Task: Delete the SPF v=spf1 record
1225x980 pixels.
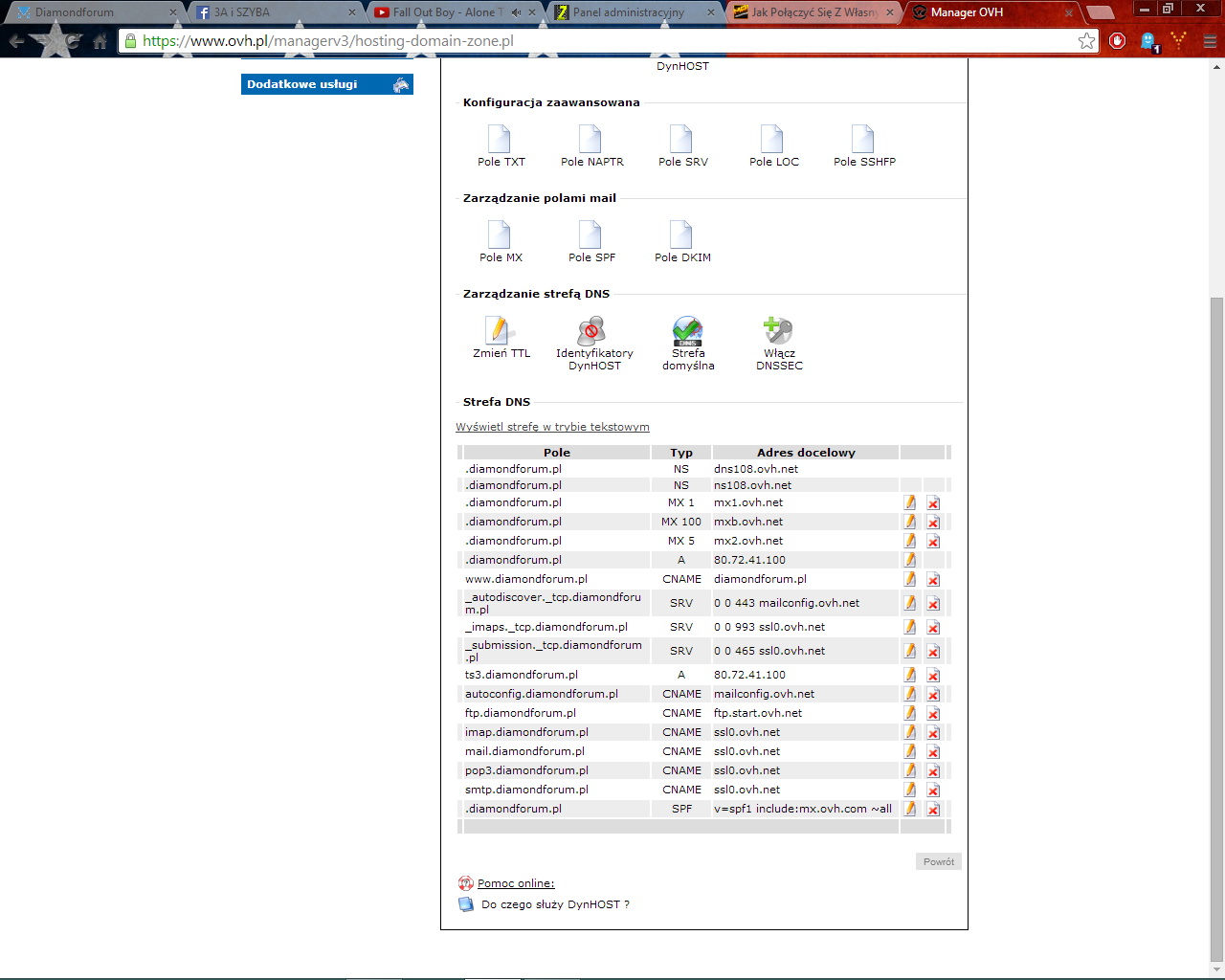Action: 933,810
